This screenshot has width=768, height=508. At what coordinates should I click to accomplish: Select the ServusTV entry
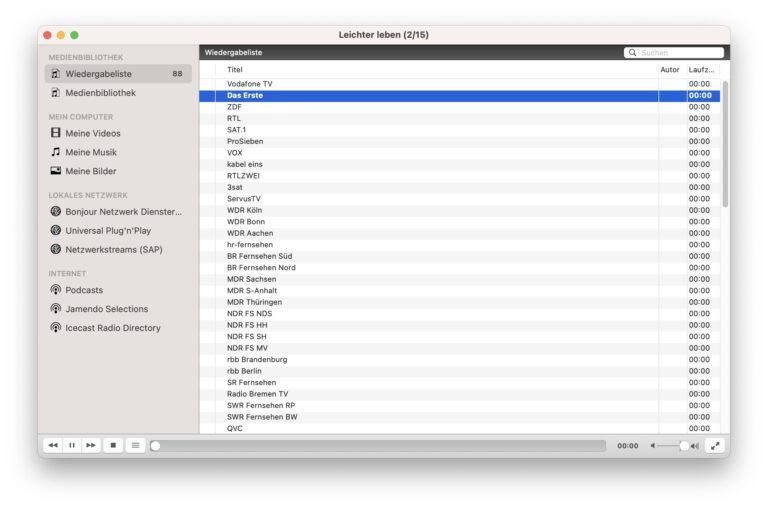pyautogui.click(x=459, y=199)
